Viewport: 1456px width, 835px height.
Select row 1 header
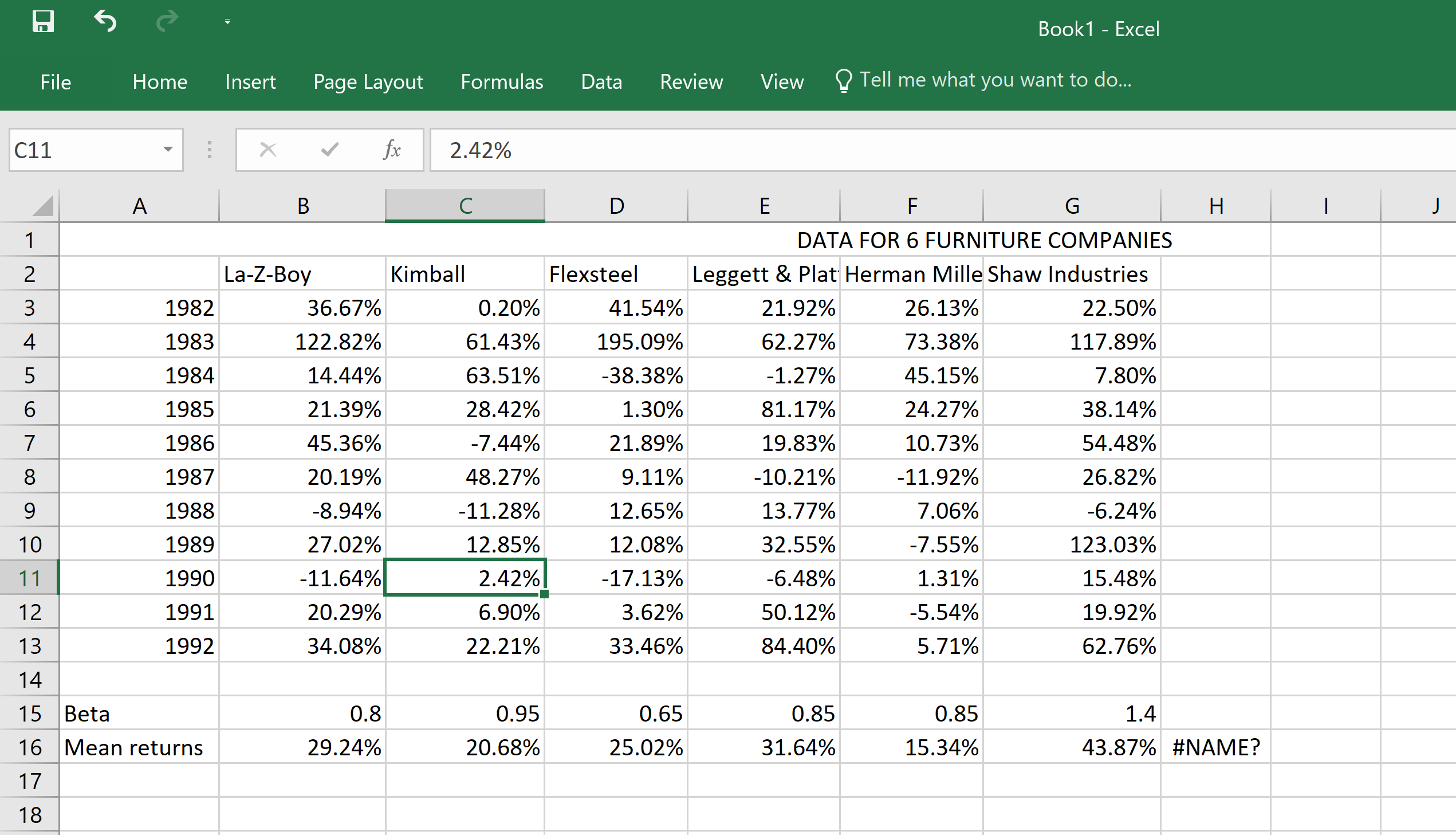29,240
